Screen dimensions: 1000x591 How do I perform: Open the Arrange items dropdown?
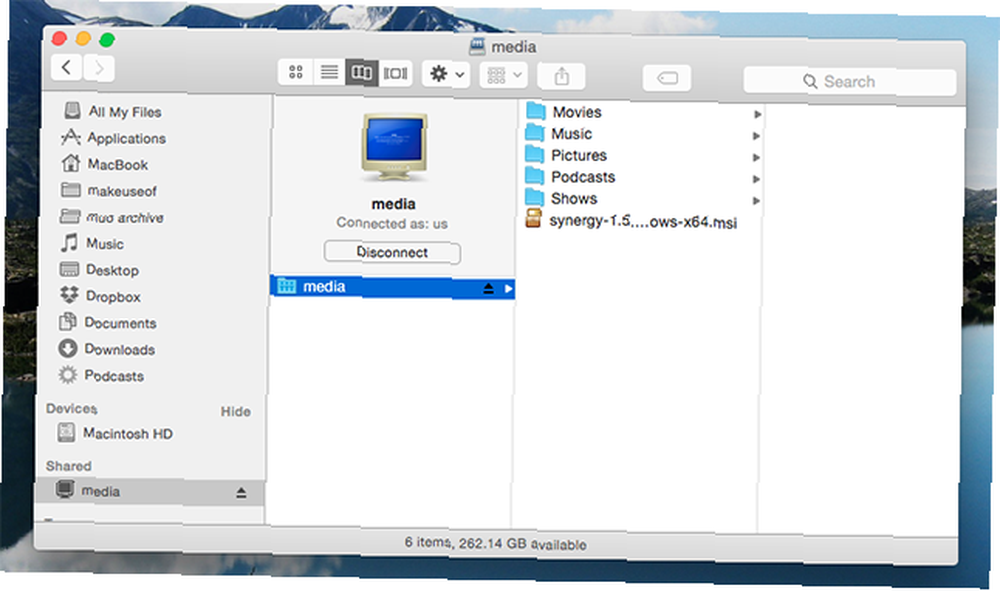(504, 75)
